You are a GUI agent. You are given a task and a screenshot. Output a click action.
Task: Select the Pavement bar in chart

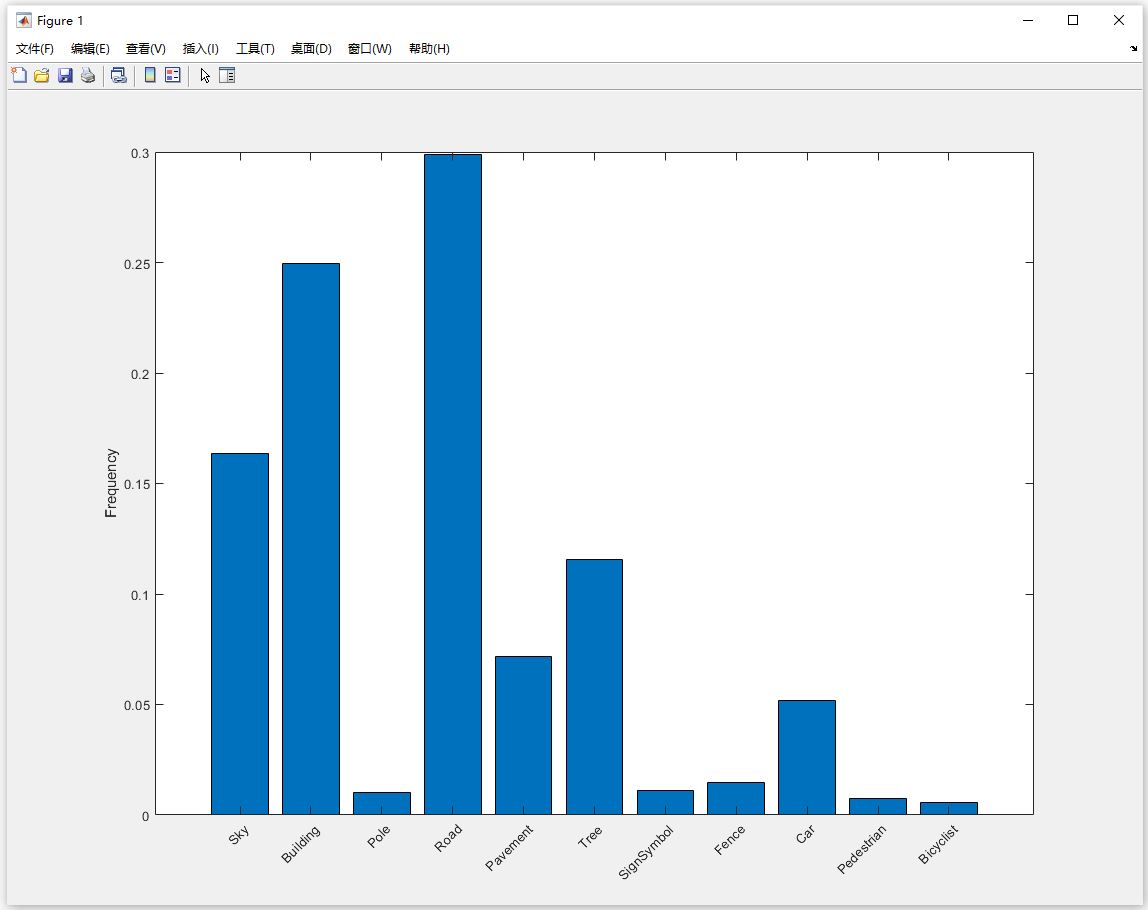[x=523, y=735]
